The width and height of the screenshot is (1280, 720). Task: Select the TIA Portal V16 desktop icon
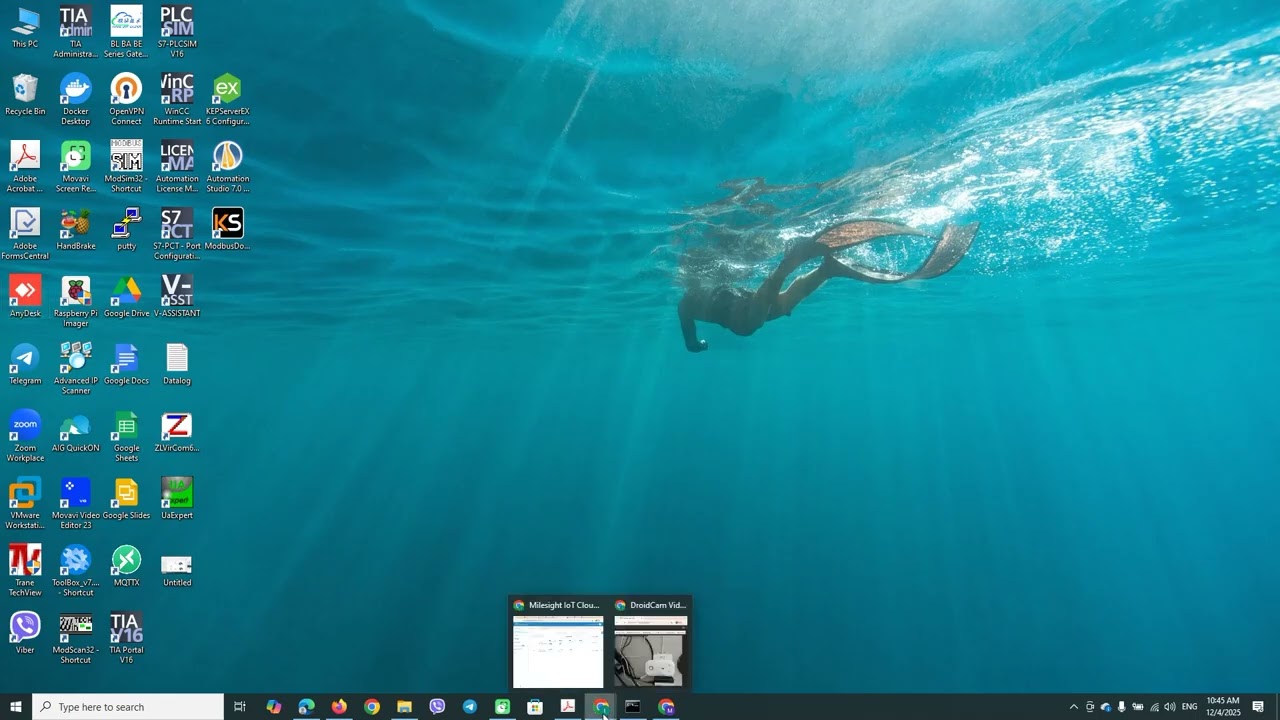(x=126, y=638)
